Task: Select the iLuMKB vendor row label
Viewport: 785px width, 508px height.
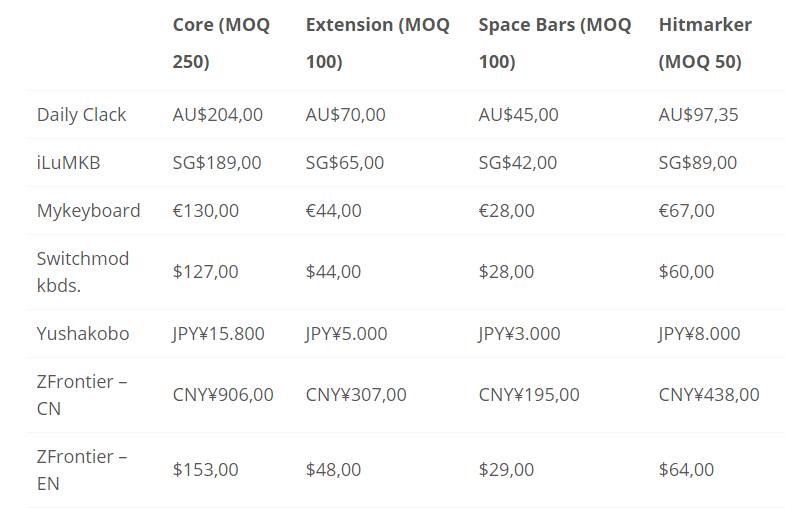Action: tap(68, 163)
